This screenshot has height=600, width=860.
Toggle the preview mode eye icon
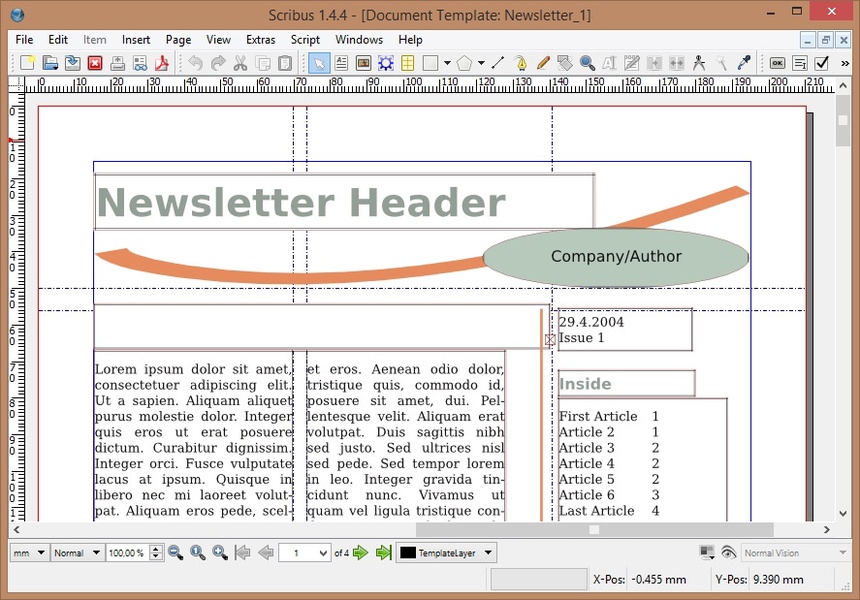(x=728, y=553)
